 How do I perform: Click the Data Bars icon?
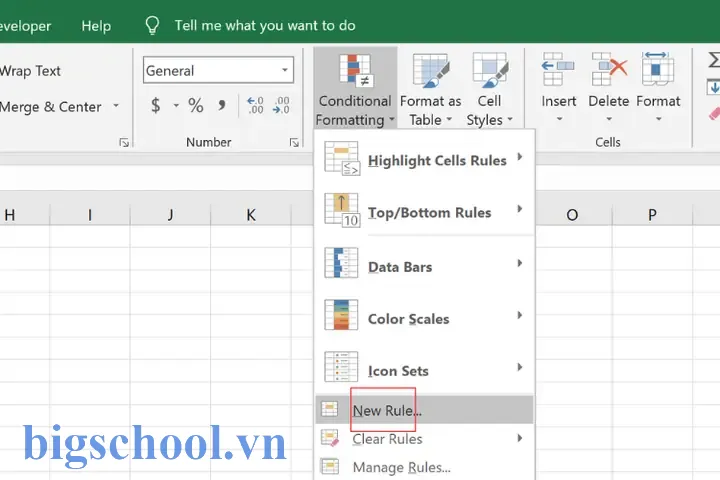pyautogui.click(x=341, y=263)
